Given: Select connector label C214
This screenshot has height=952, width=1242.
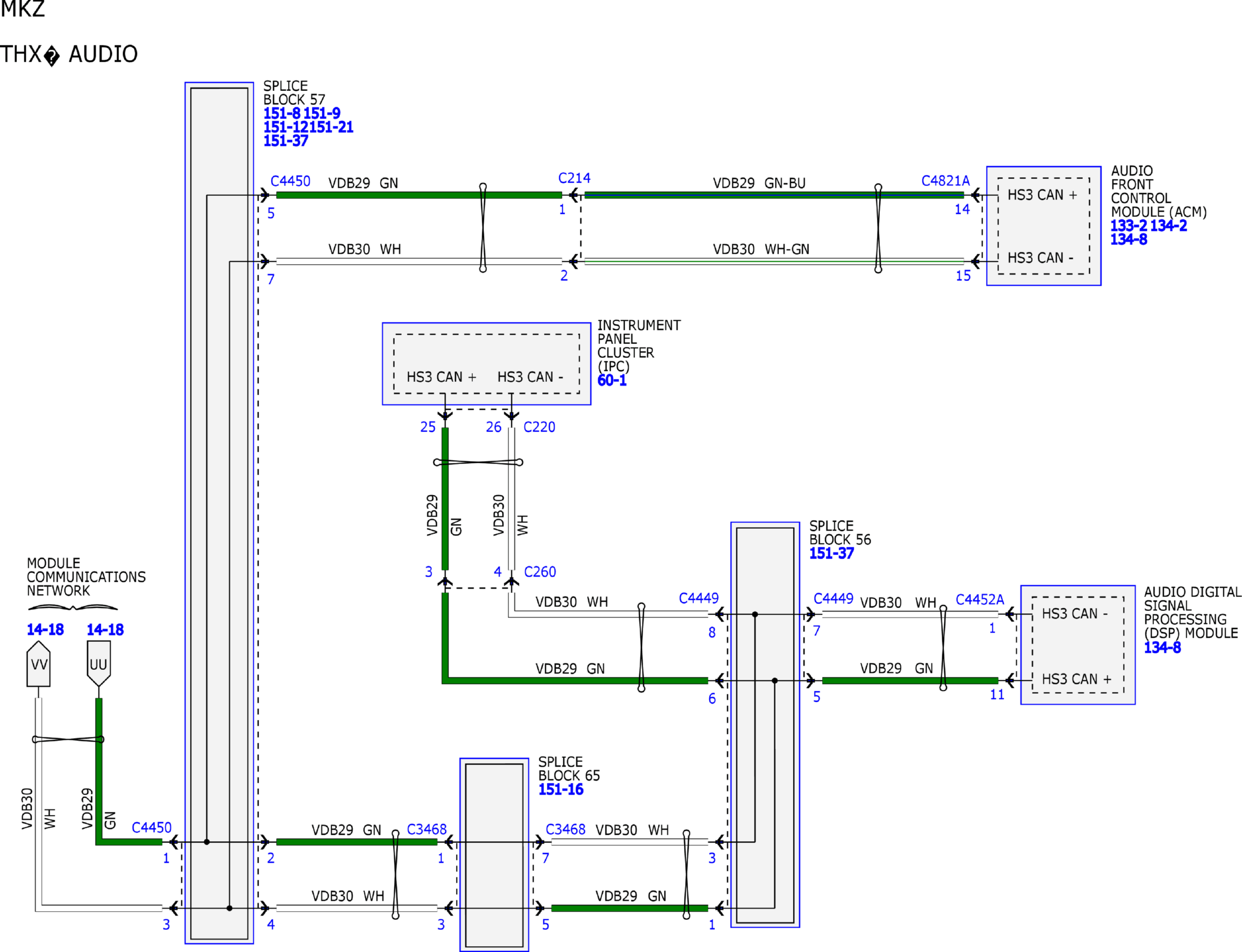Looking at the screenshot, I should coord(574,178).
